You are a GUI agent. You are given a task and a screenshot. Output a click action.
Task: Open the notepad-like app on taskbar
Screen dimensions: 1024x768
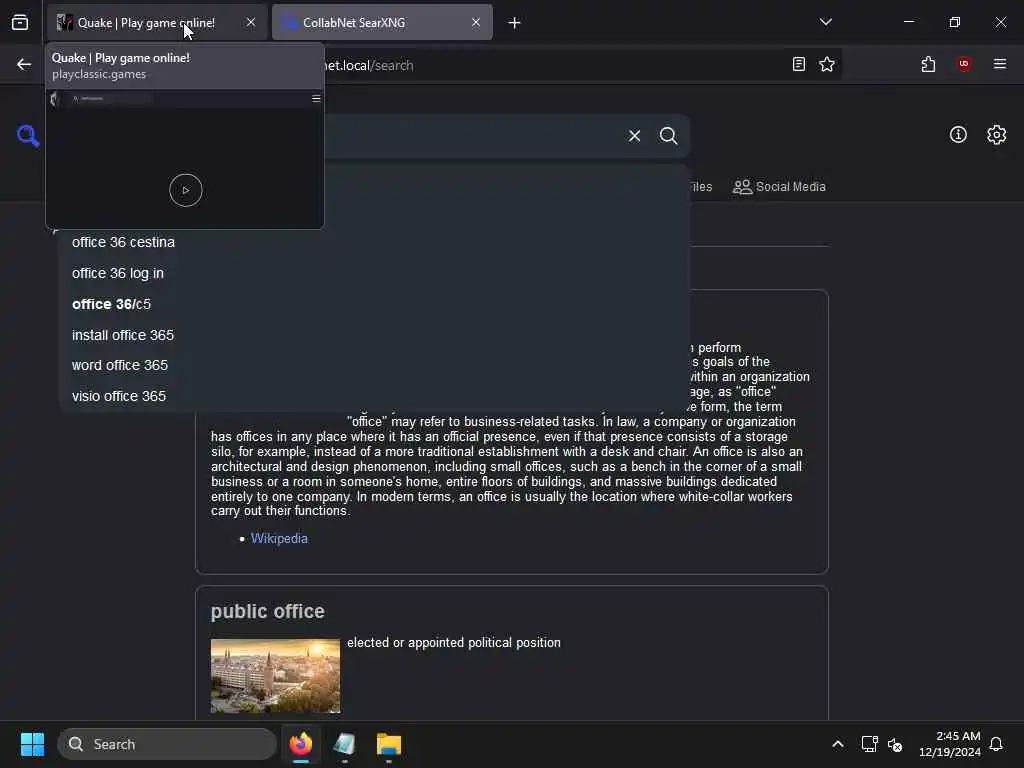pyautogui.click(x=344, y=744)
